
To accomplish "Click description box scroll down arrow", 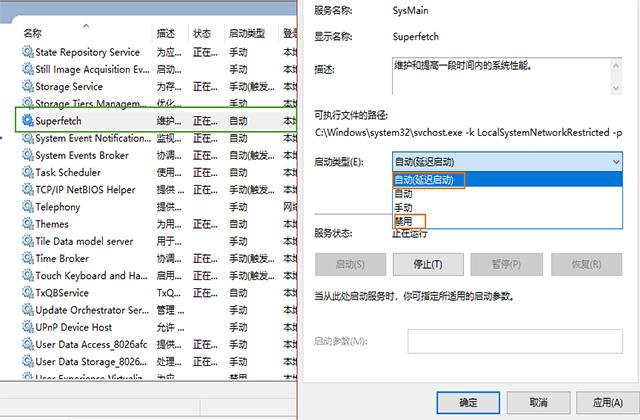I will click(x=616, y=88).
